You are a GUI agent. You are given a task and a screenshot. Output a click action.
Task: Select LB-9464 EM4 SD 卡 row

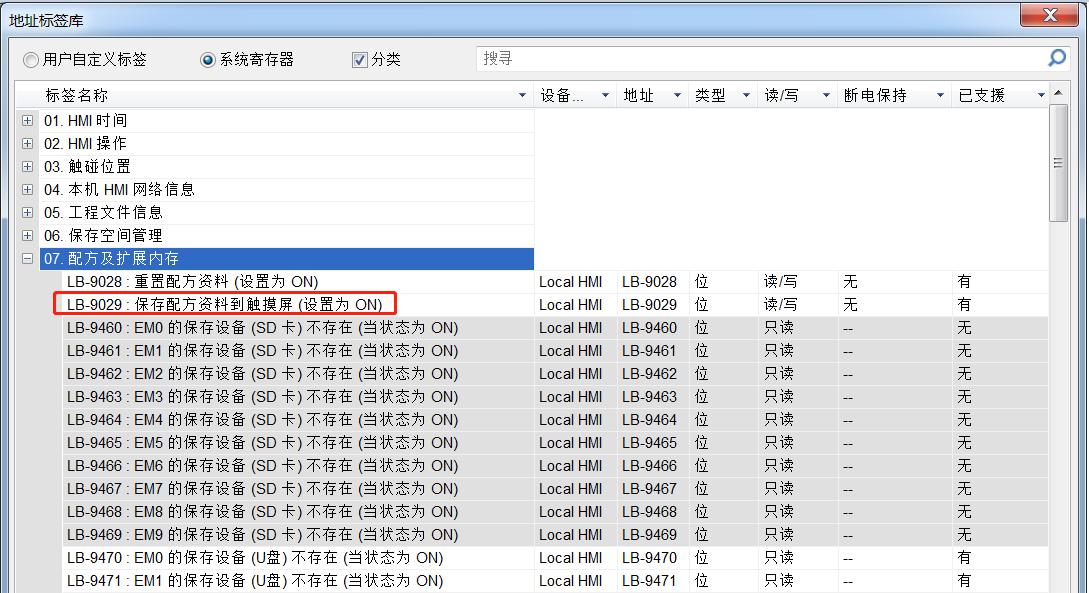tap(555, 419)
